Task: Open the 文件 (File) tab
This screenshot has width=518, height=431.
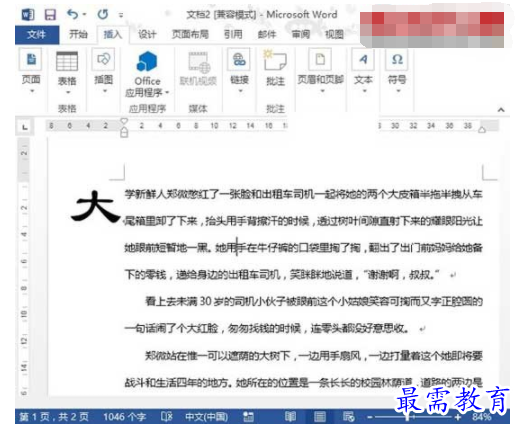Action: pyautogui.click(x=37, y=34)
